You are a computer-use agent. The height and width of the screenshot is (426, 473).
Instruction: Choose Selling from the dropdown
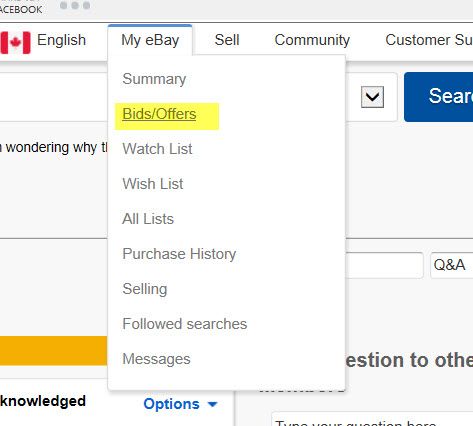point(145,289)
